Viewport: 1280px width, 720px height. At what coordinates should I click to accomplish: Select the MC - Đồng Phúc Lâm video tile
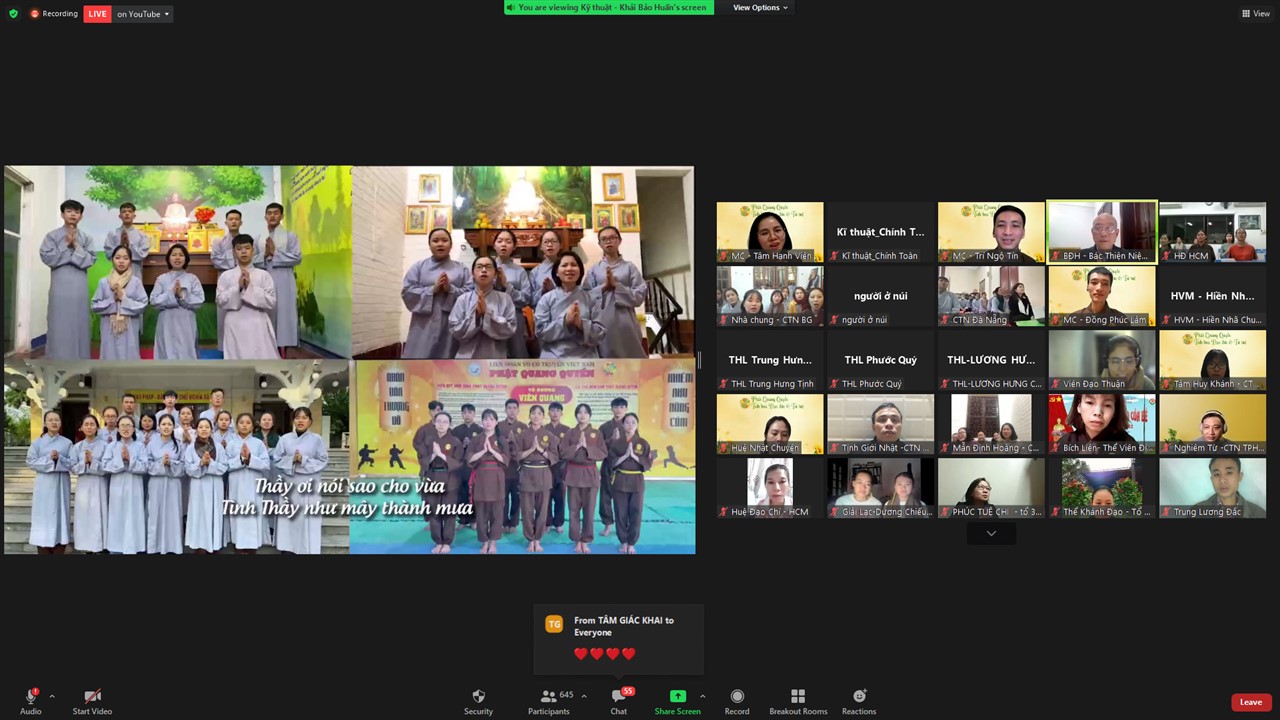1102,297
